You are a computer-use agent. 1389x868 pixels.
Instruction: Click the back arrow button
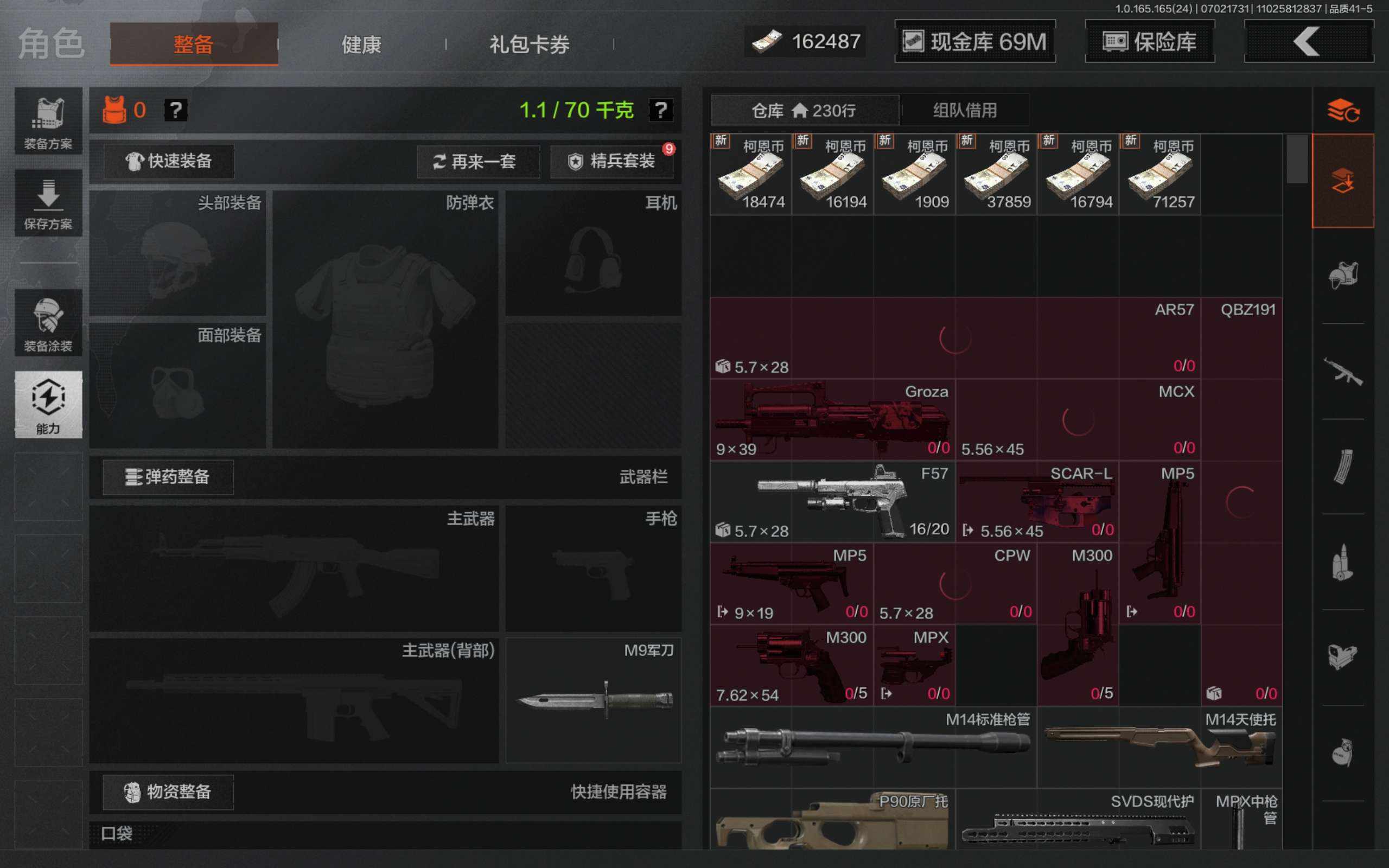pyautogui.click(x=1308, y=41)
